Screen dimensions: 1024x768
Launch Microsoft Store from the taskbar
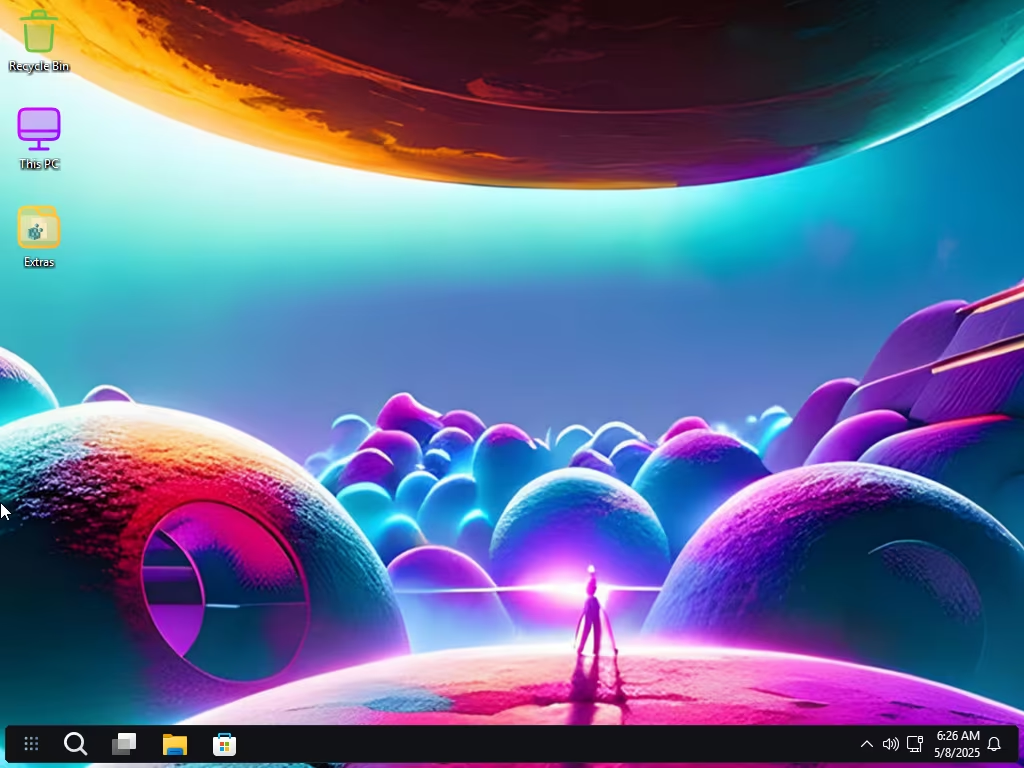[x=224, y=744]
